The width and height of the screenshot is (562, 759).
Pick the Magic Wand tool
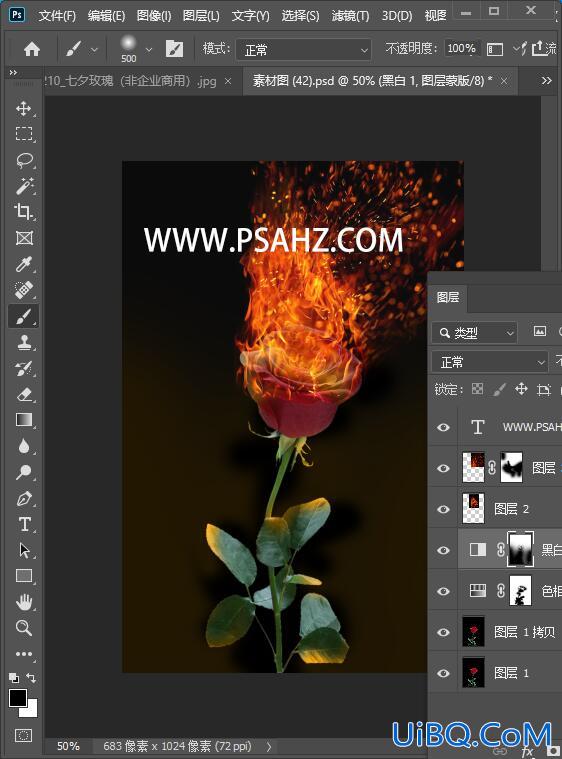24,186
